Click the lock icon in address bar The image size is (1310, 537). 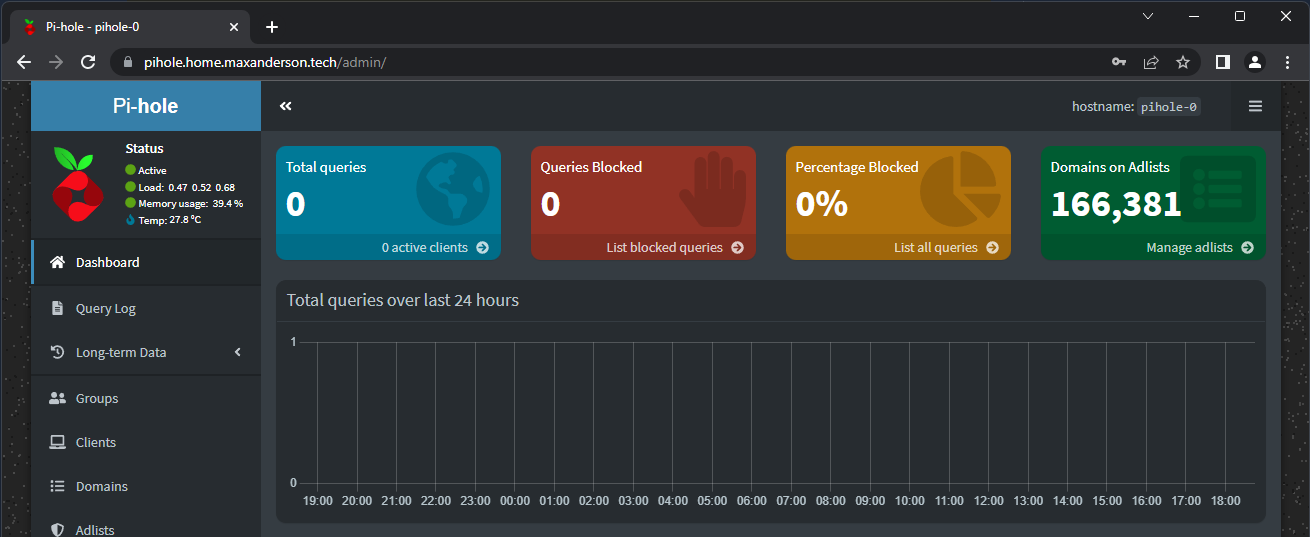[127, 62]
